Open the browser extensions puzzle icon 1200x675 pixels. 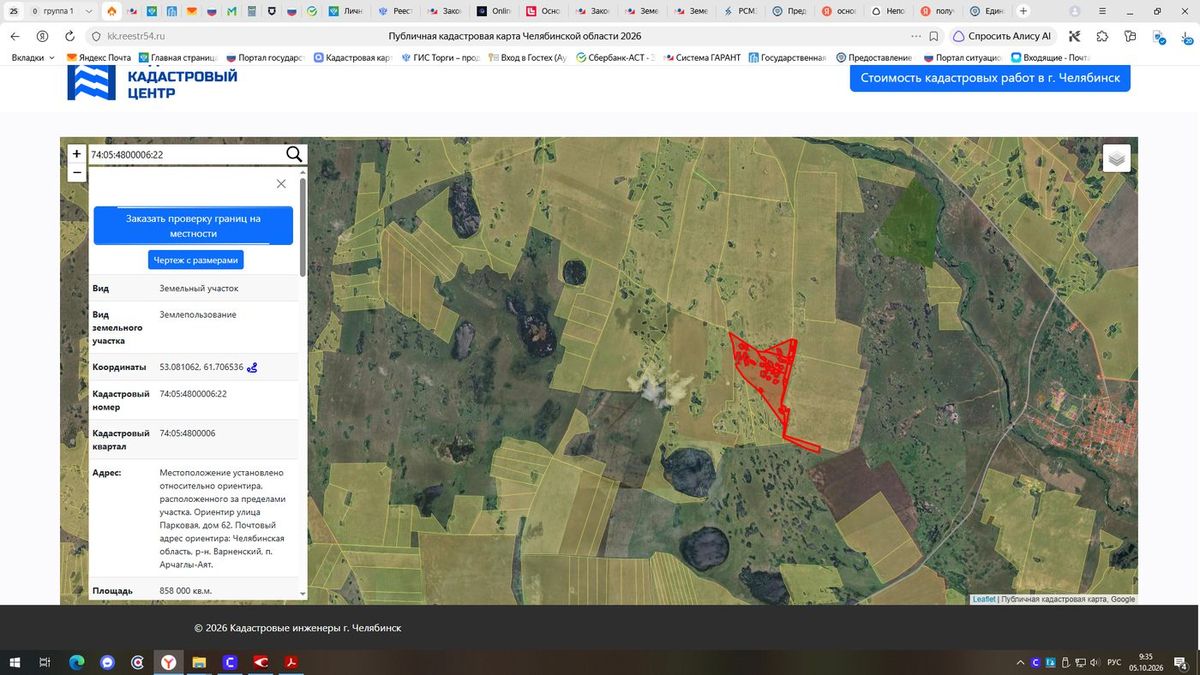[x=1102, y=36]
